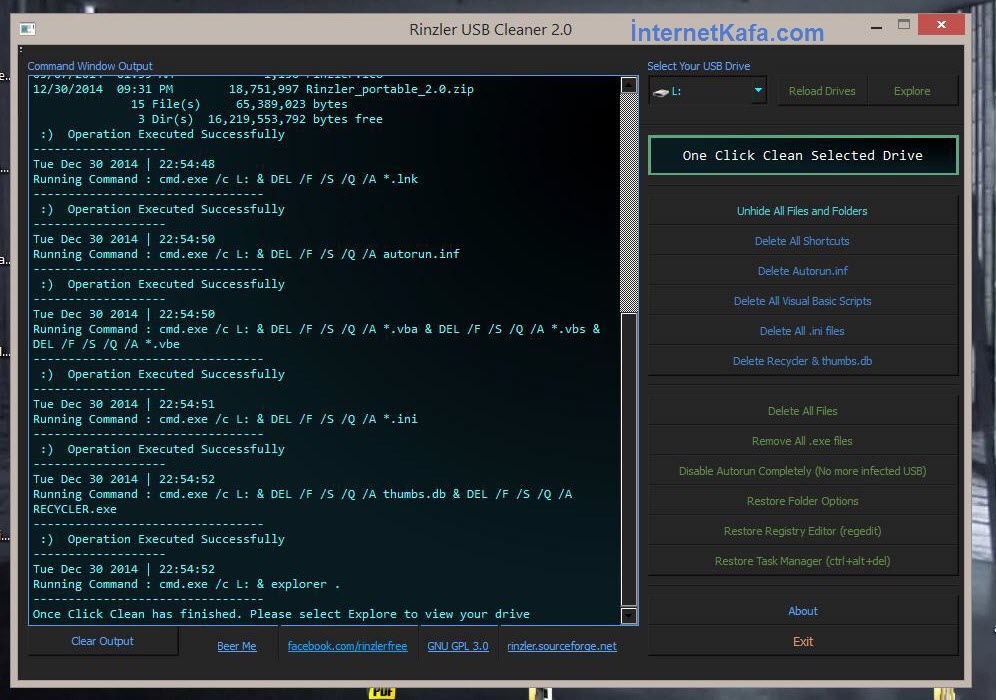Run One Click Clean Selected Drive
The height and width of the screenshot is (700, 996).
802,155
